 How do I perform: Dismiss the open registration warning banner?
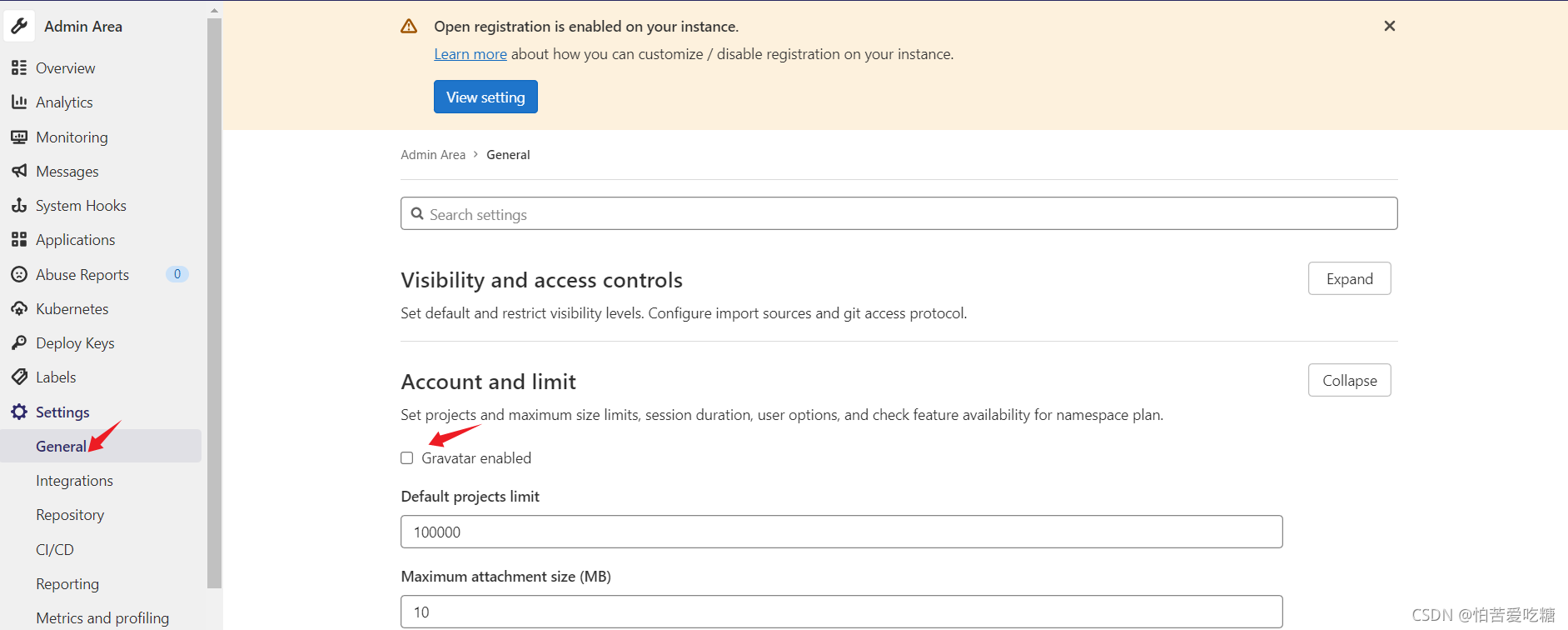coord(1390,26)
